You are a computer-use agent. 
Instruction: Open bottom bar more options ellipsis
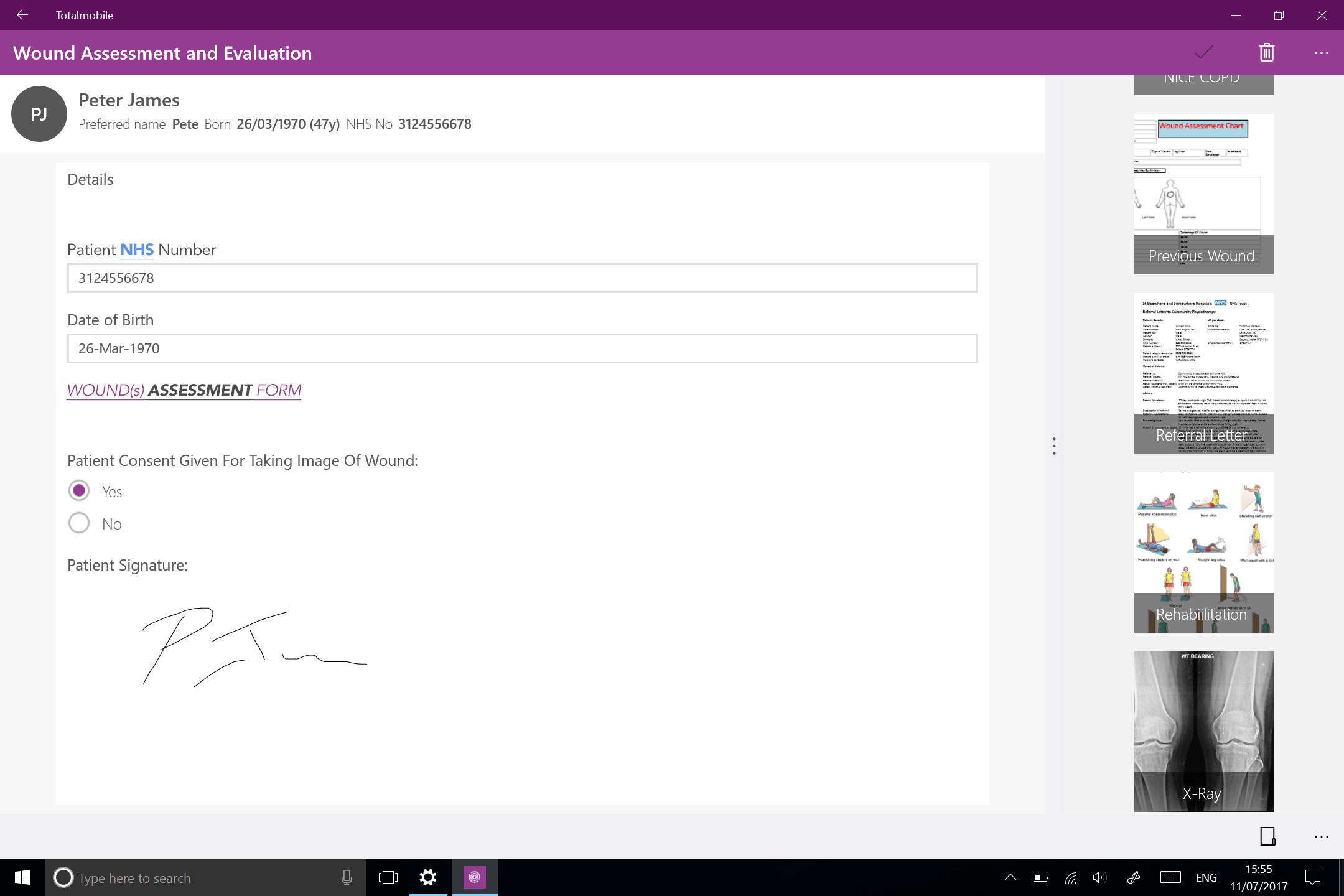[x=1321, y=837]
